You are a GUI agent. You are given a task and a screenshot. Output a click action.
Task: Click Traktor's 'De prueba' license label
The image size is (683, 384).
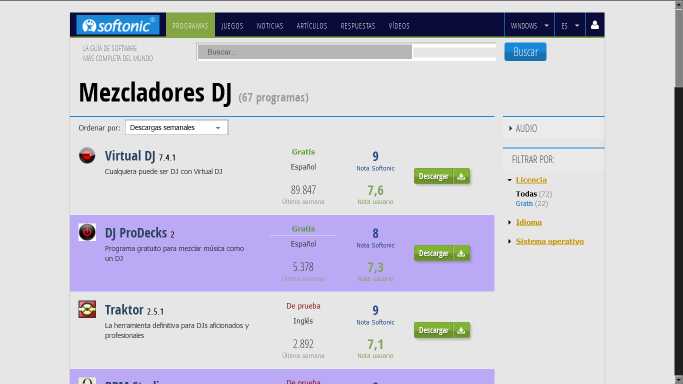(303, 306)
